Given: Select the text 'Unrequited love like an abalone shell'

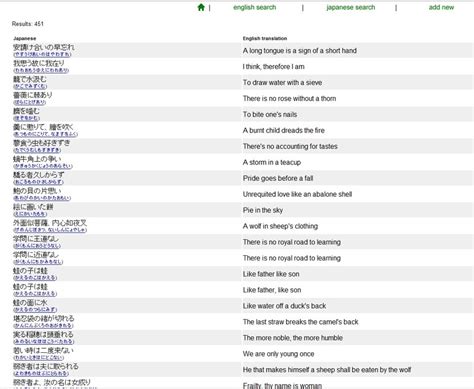Looking at the screenshot, I should coord(297,194).
